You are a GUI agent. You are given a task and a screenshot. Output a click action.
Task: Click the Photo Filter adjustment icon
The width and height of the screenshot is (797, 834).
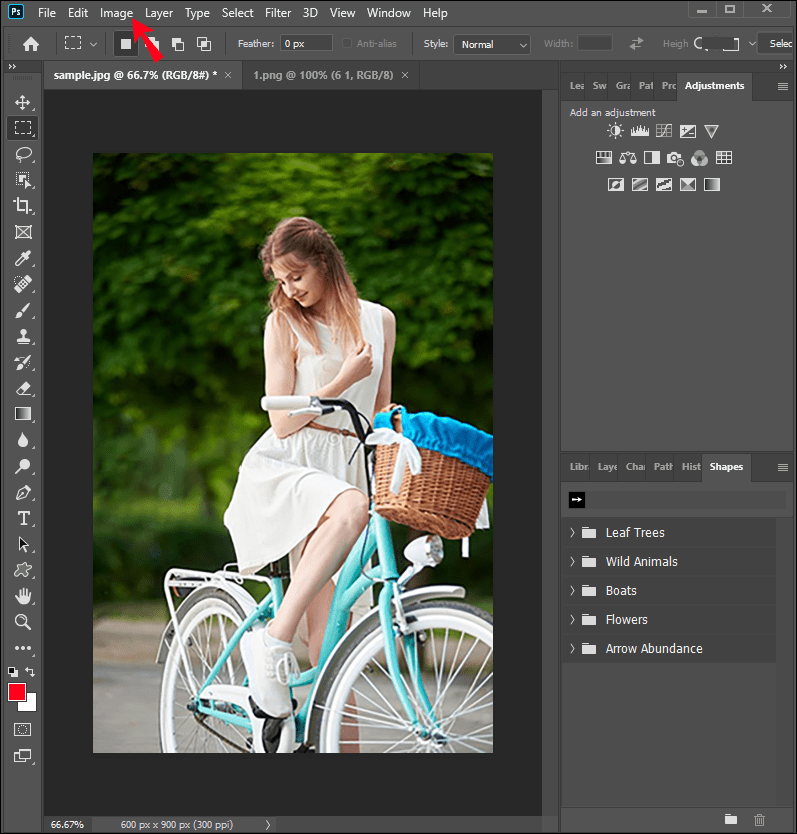675,158
